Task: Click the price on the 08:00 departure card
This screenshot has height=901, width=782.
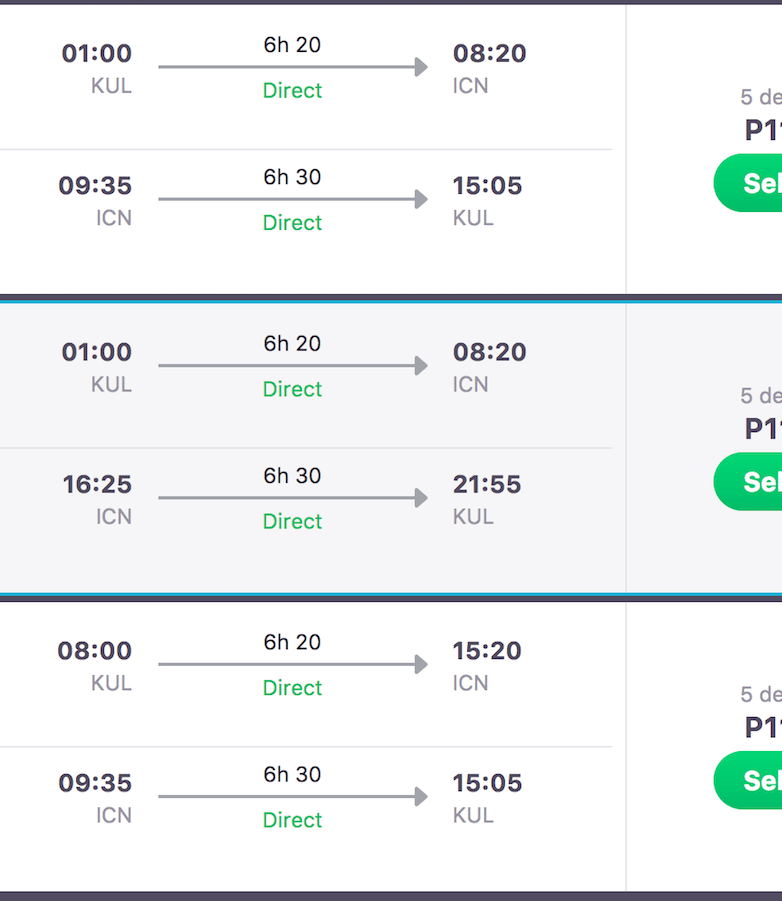Action: tap(763, 727)
